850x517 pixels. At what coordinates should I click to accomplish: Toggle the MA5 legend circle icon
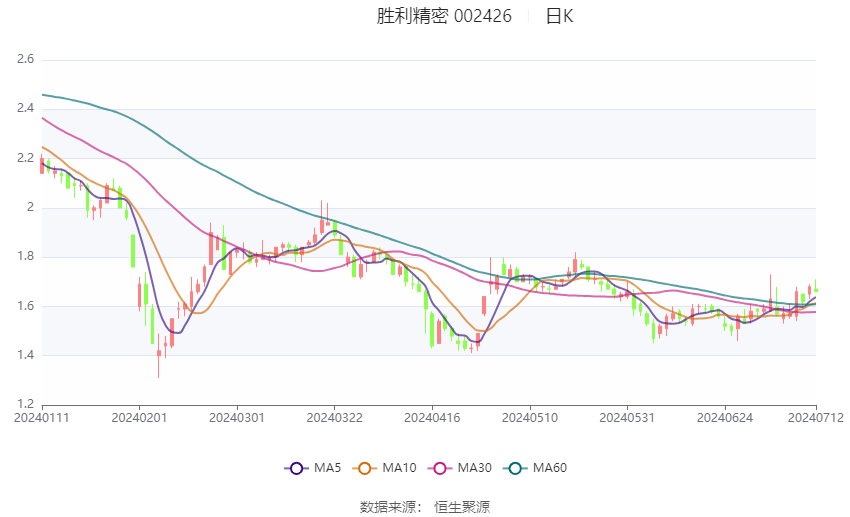point(296,468)
